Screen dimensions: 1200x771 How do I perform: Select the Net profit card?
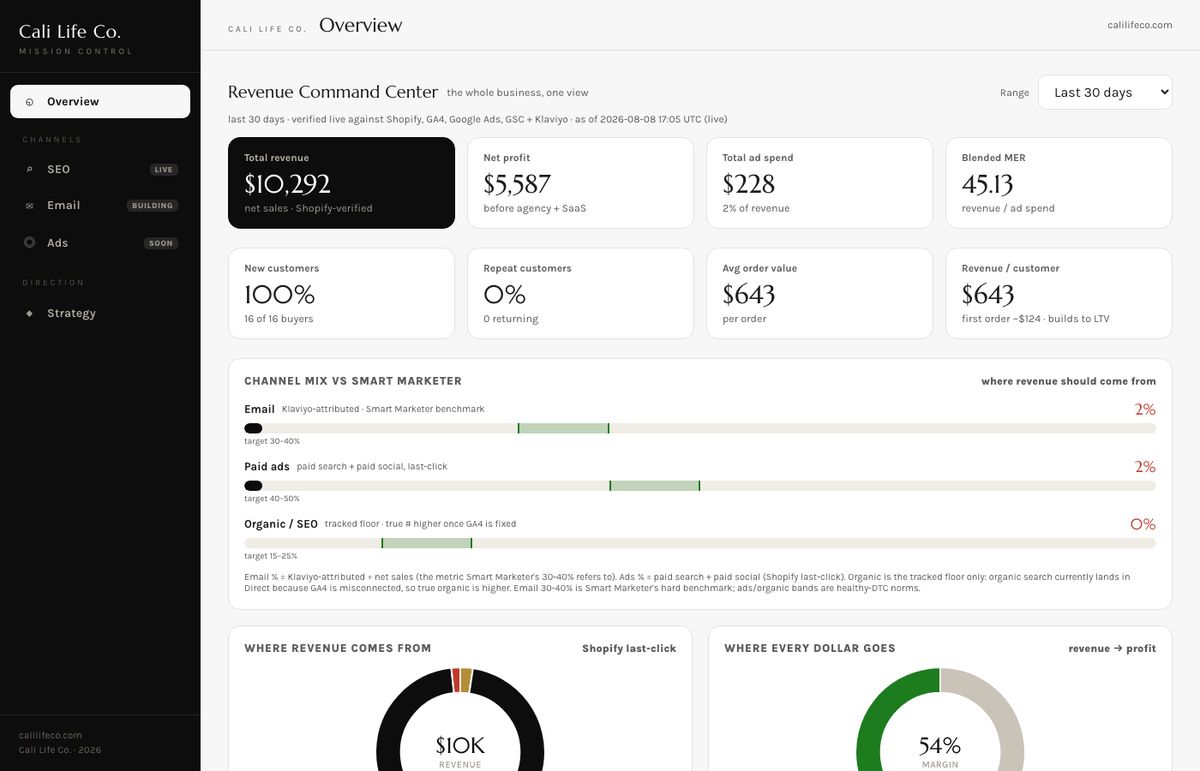pyautogui.click(x=580, y=183)
